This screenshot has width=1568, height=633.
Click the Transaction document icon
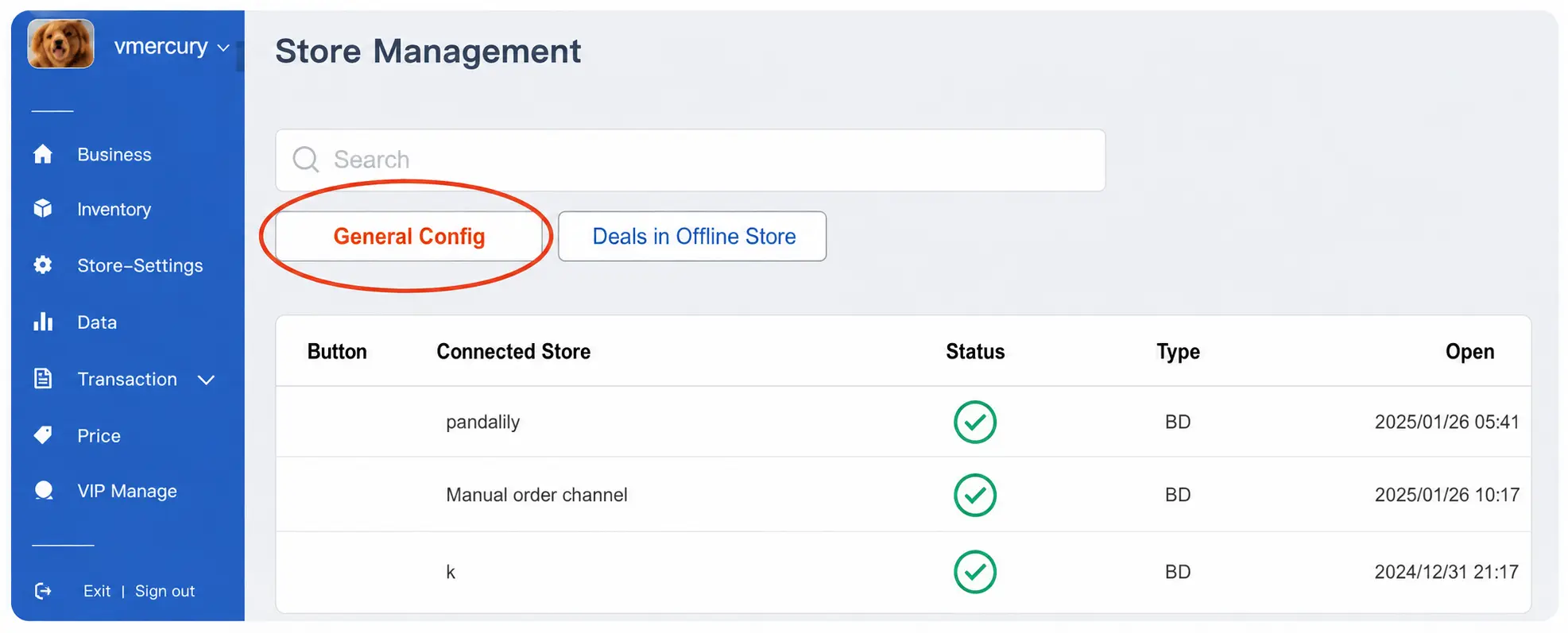tap(43, 379)
